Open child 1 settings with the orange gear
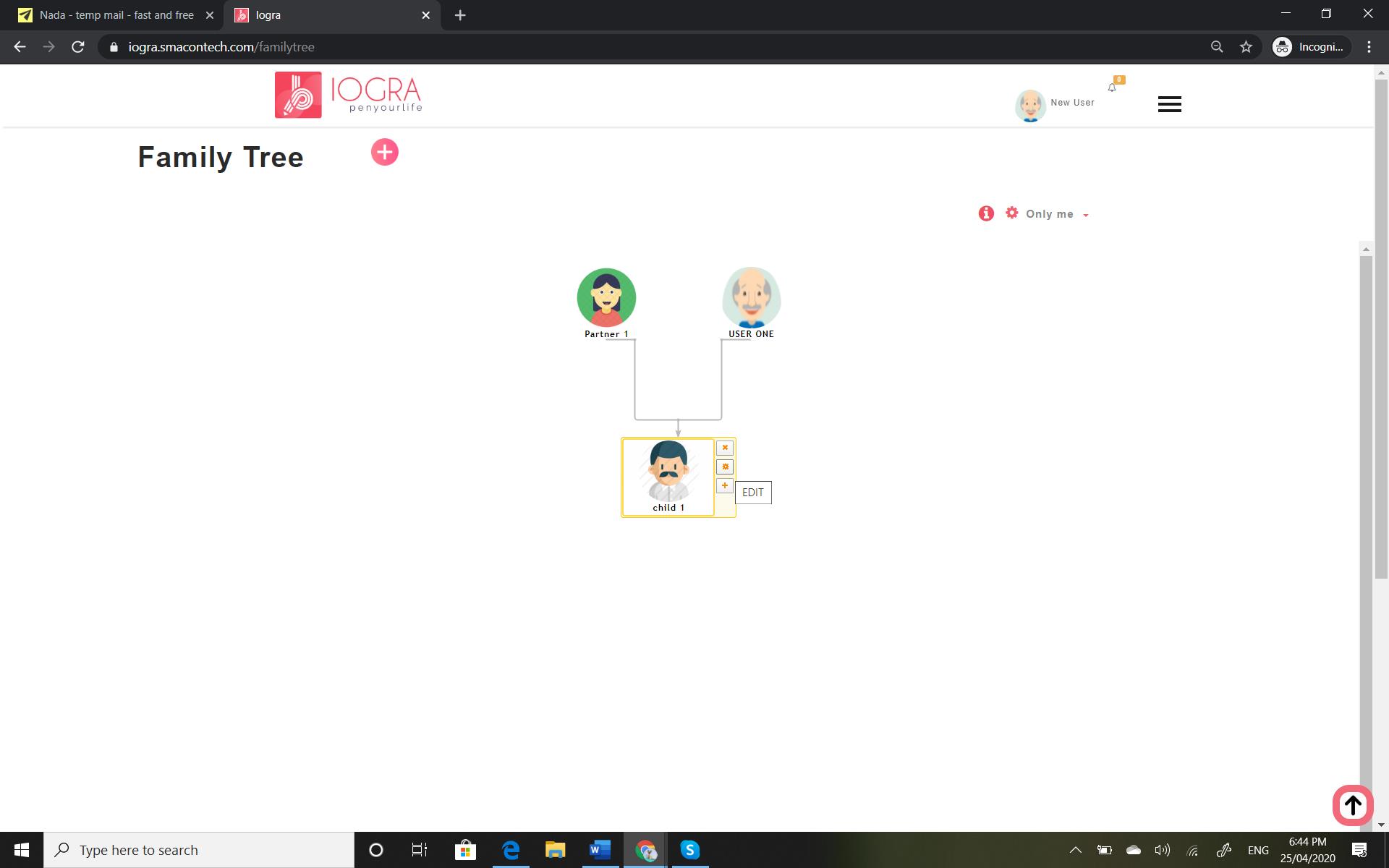Image resolution: width=1389 pixels, height=868 pixels. pyautogui.click(x=724, y=467)
